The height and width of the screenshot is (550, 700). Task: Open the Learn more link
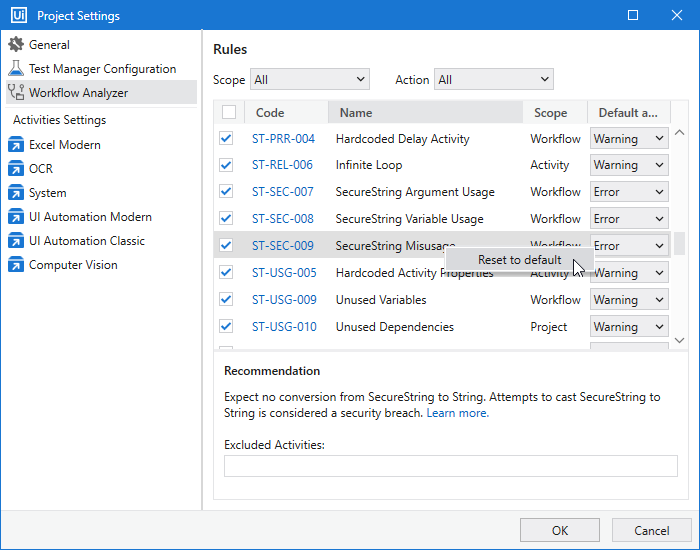(x=457, y=413)
